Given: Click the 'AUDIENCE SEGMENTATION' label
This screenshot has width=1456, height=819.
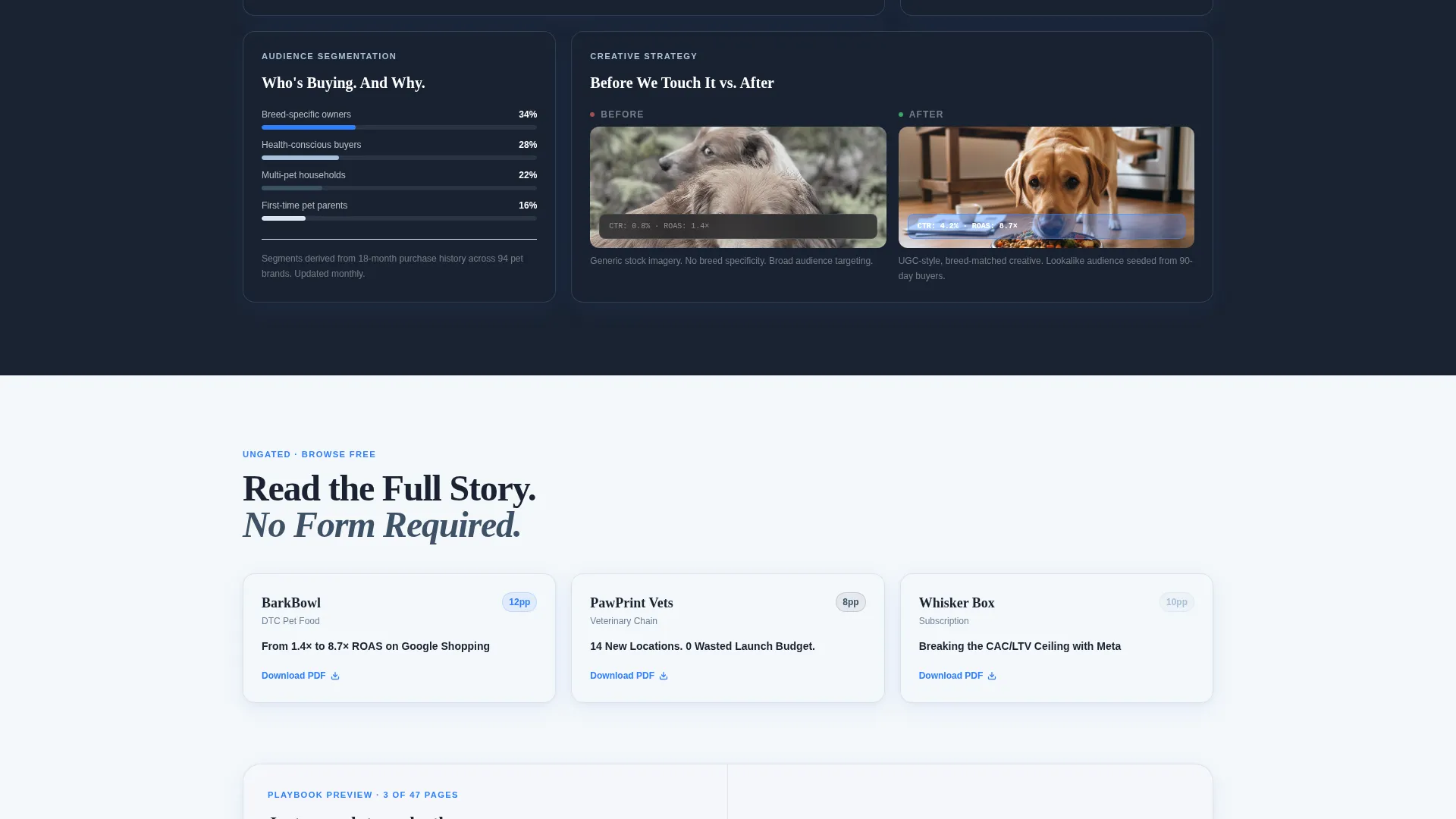Looking at the screenshot, I should (329, 56).
